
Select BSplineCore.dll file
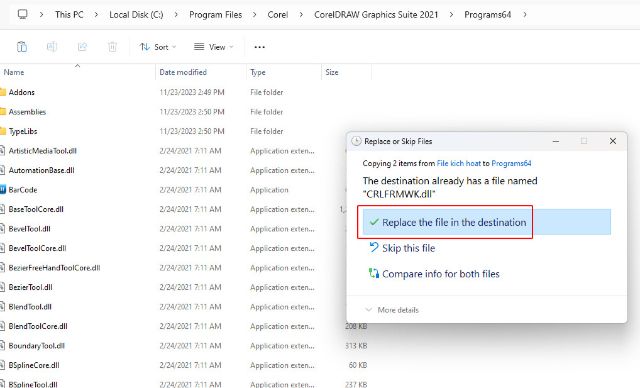pyautogui.click(x=34, y=365)
